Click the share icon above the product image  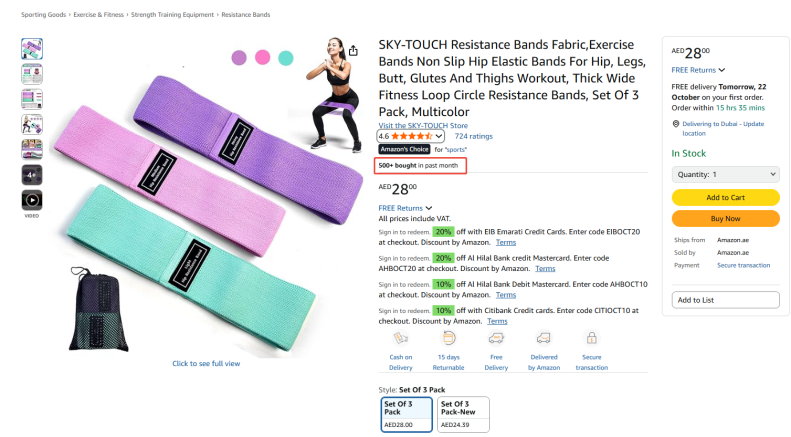click(353, 50)
